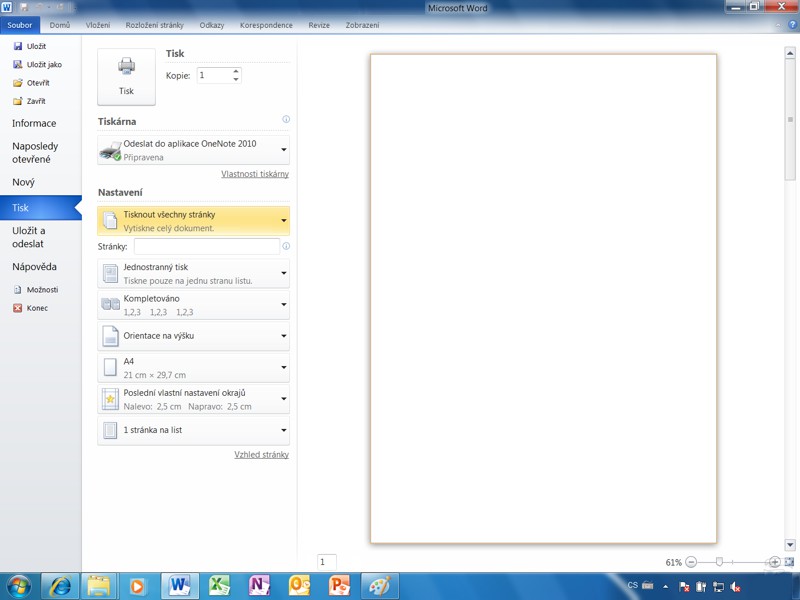Open the Vložení ribbon tab
This screenshot has height=600, width=800.
[98, 25]
